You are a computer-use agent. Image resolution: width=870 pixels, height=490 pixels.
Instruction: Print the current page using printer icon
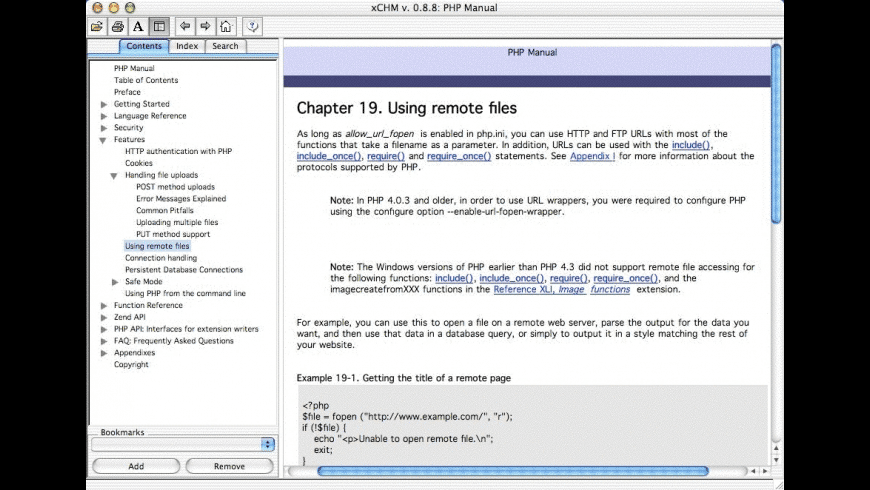[117, 26]
